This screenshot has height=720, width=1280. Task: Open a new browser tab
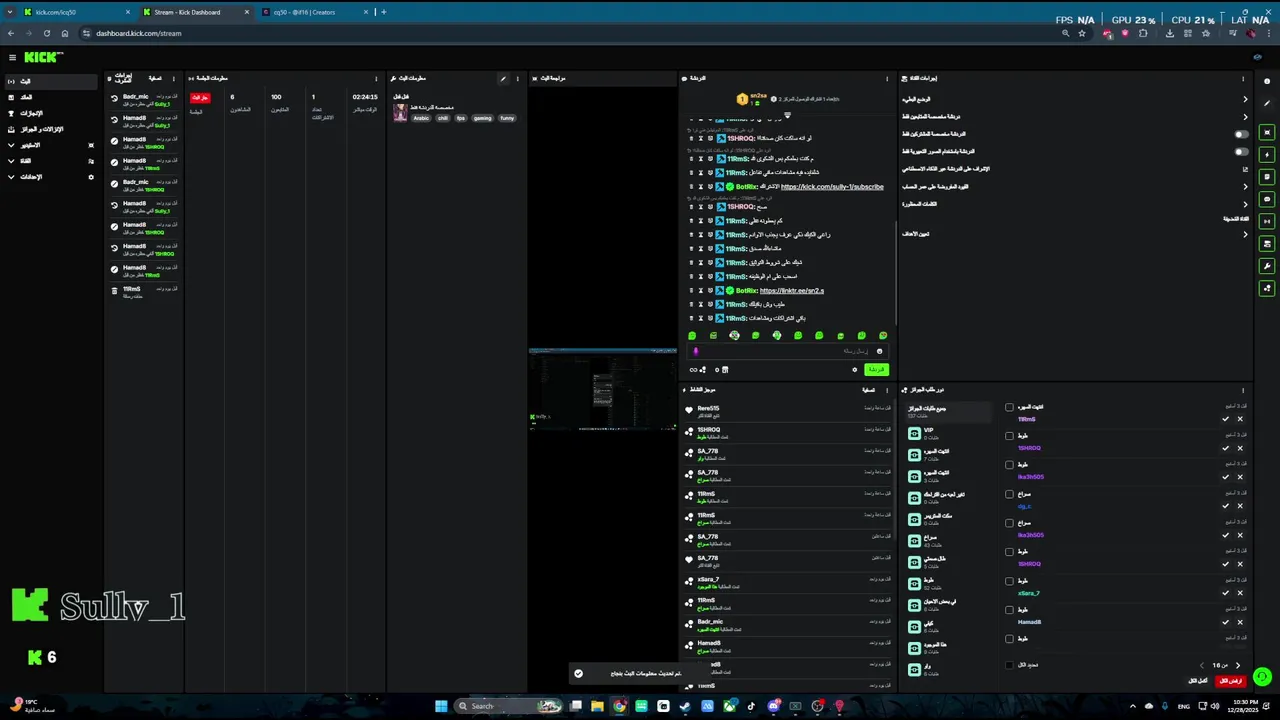[383, 12]
